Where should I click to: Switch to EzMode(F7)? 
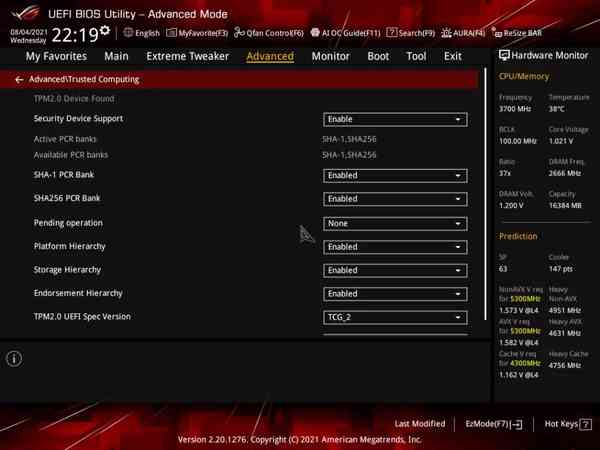[493, 424]
